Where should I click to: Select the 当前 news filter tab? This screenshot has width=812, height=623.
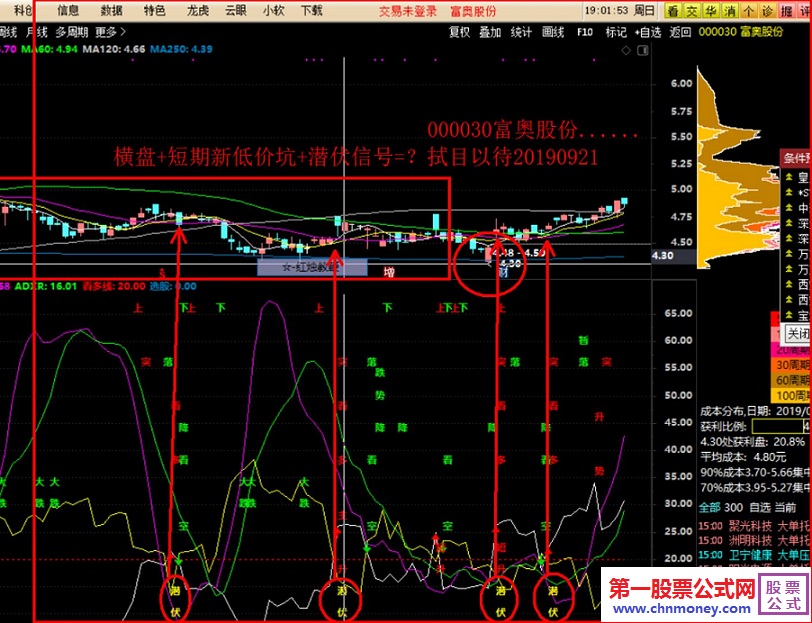pyautogui.click(x=785, y=508)
